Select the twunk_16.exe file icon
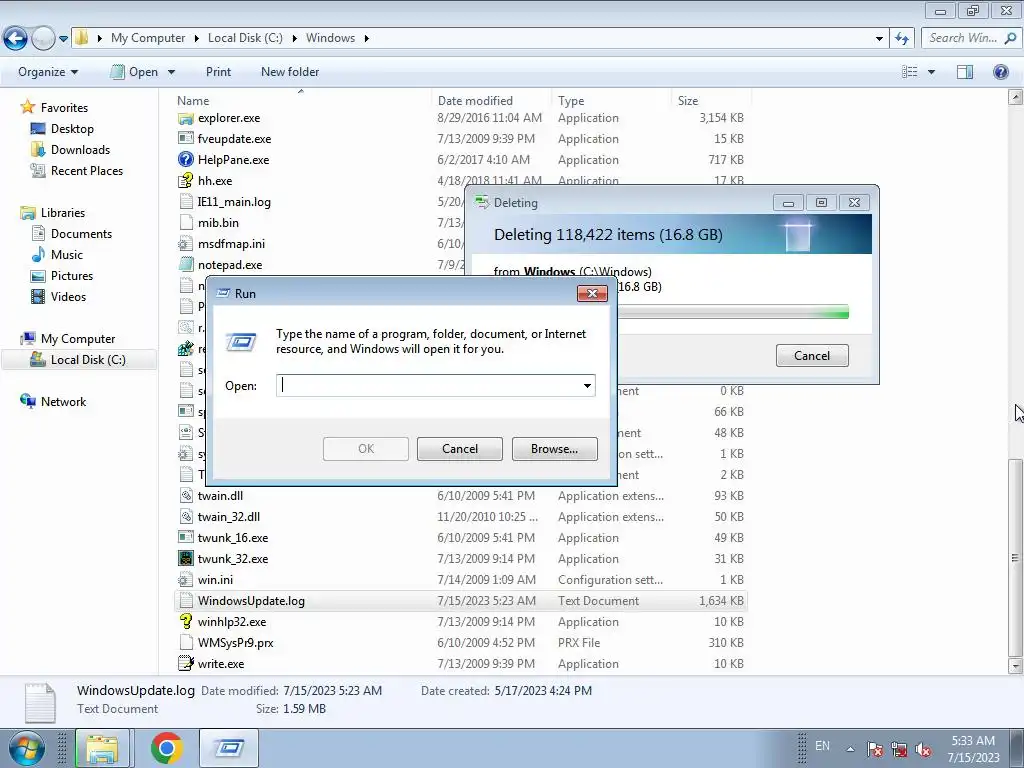This screenshot has height=768, width=1024. pos(185,537)
